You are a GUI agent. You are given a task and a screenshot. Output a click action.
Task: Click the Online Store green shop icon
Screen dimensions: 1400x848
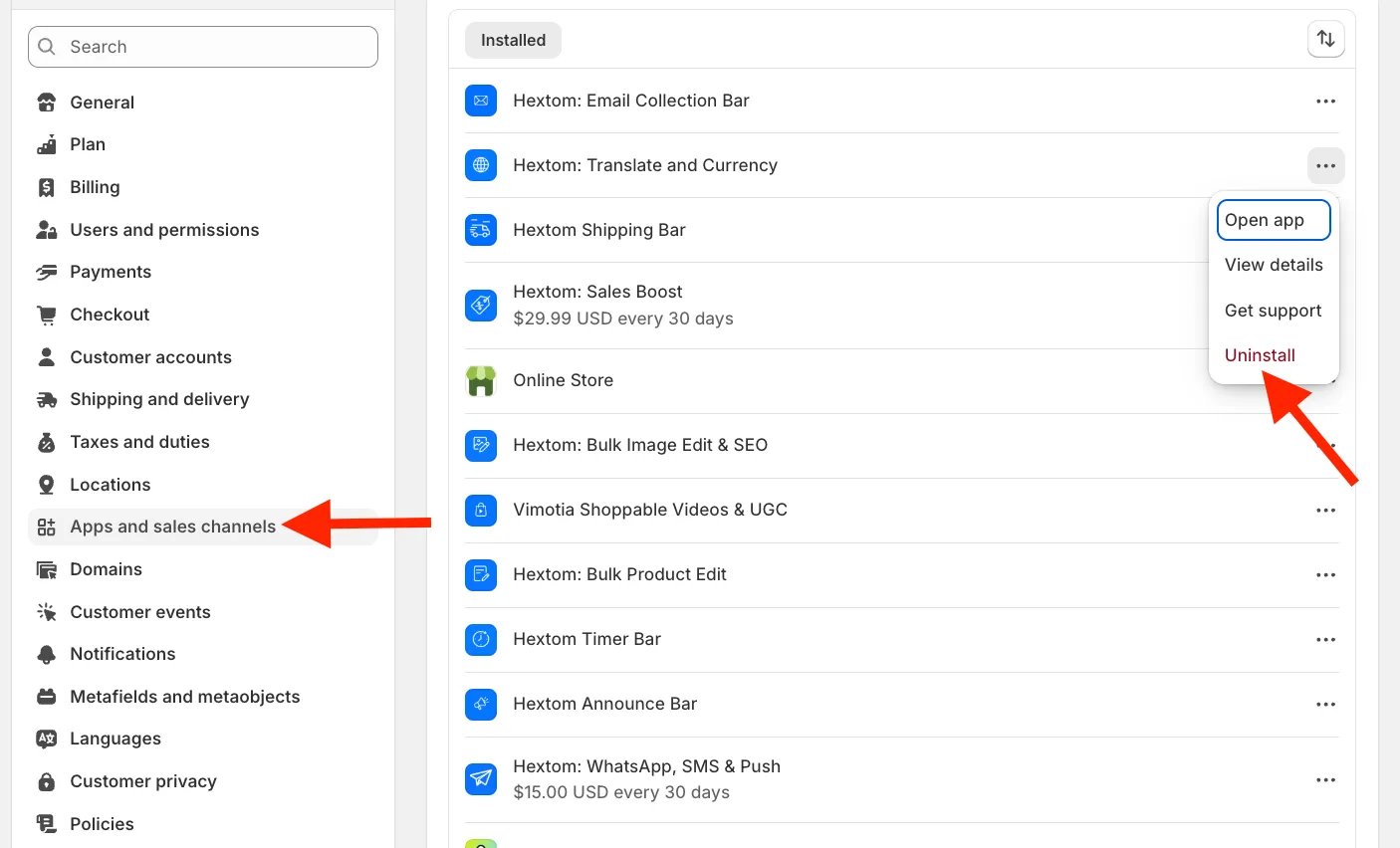481,380
